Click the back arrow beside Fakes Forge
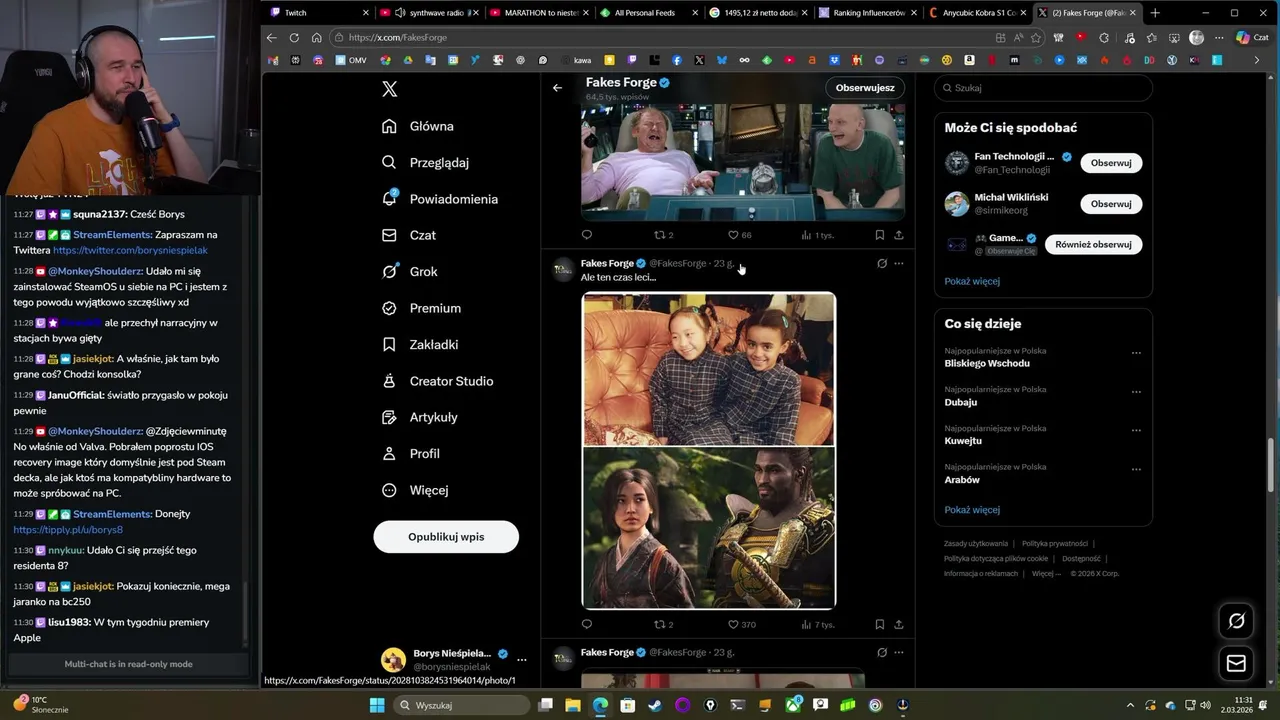 557,88
